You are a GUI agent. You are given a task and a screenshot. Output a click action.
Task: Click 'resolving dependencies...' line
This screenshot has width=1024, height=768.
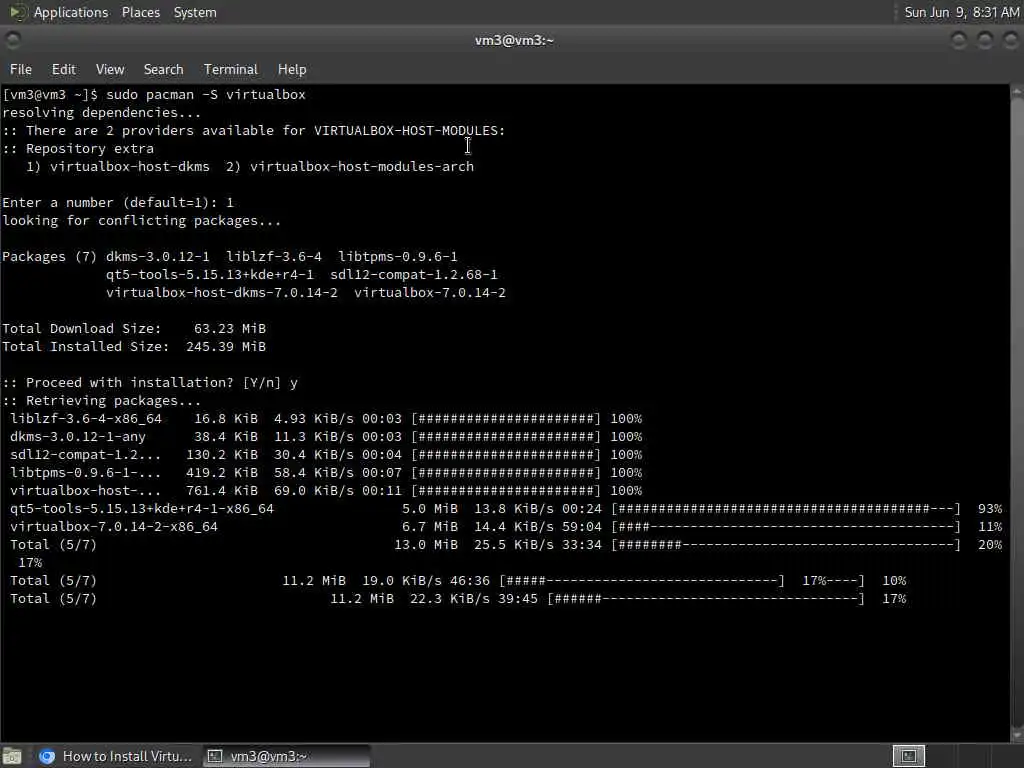[101, 112]
